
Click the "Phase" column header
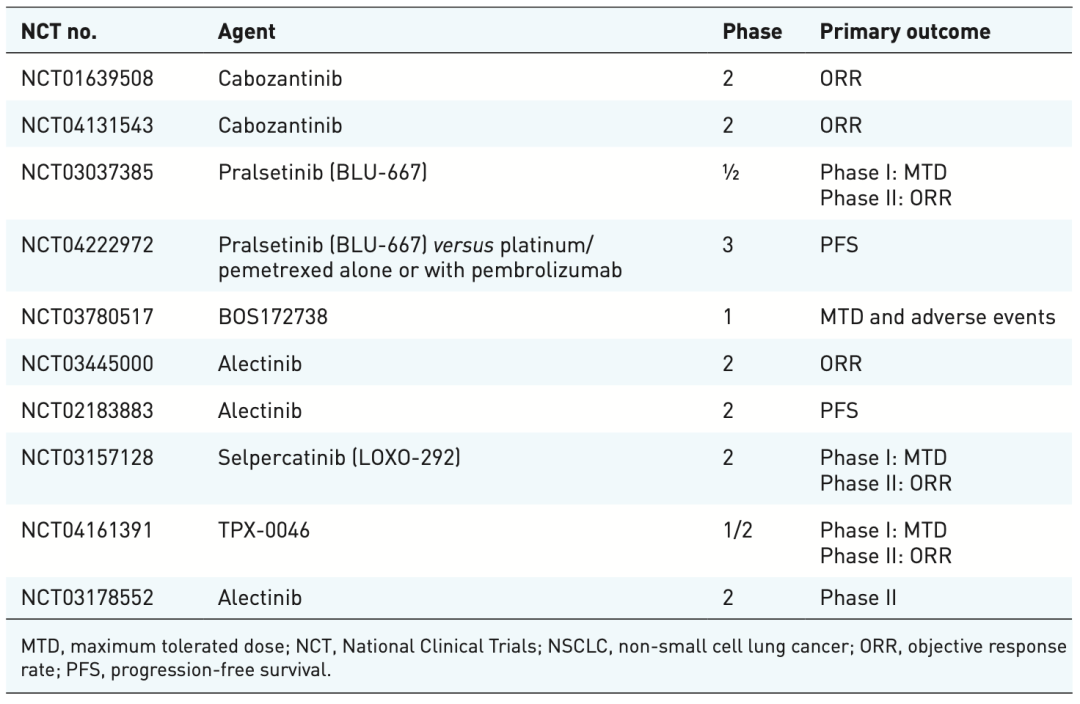752,31
